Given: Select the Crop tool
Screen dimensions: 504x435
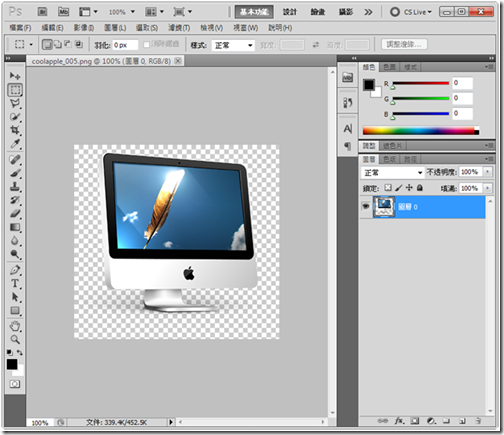Looking at the screenshot, I should 15,130.
